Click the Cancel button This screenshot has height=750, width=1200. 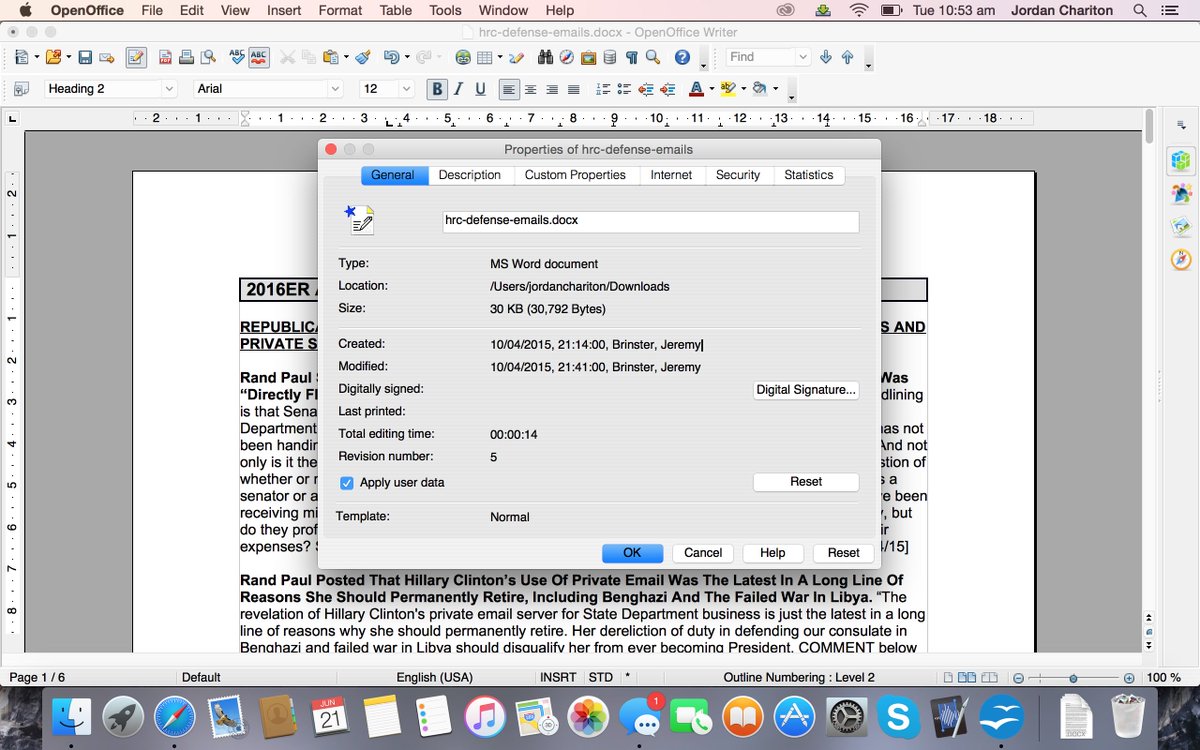[x=703, y=553]
